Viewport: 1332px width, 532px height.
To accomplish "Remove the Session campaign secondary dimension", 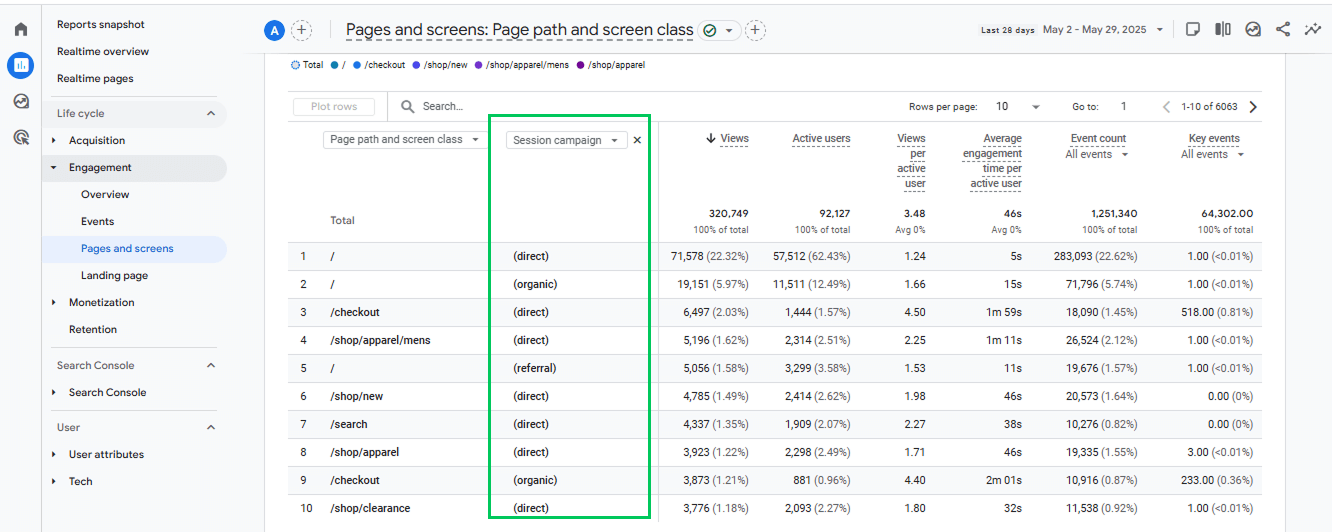I will (637, 141).
